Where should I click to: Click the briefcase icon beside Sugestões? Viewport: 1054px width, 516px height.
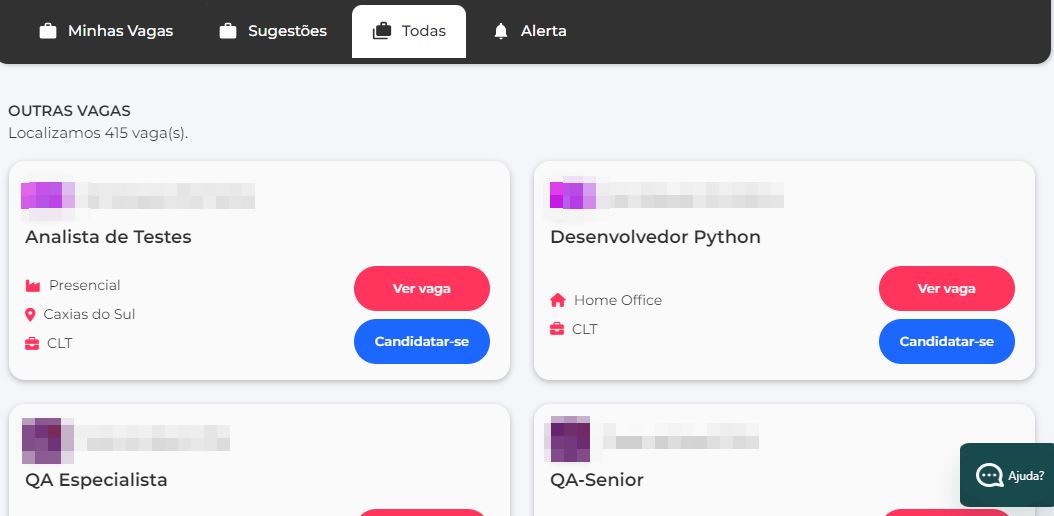[x=228, y=31]
